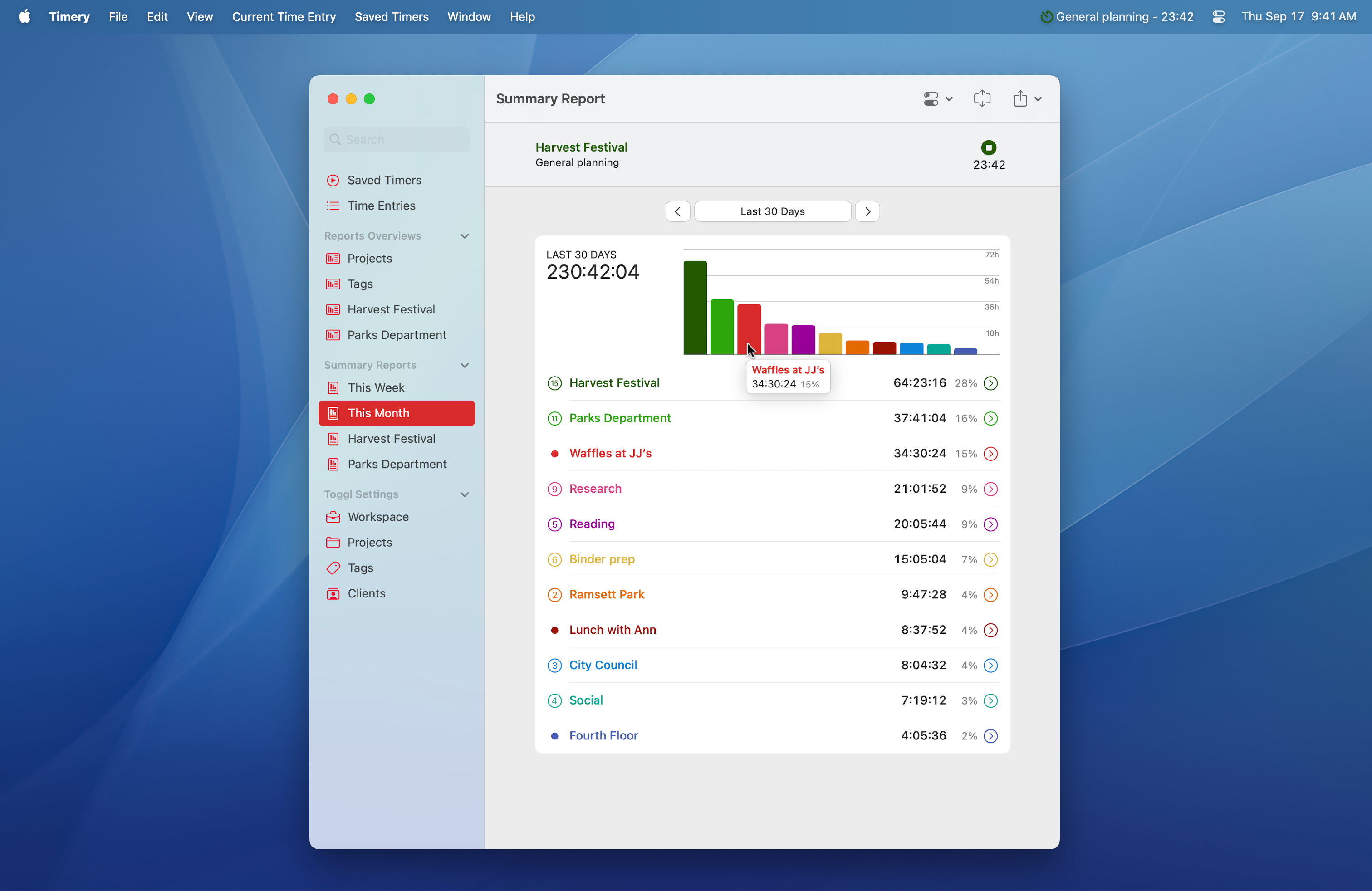Image resolution: width=1372 pixels, height=891 pixels.
Task: Click the pink Research chart bar
Action: (x=776, y=339)
